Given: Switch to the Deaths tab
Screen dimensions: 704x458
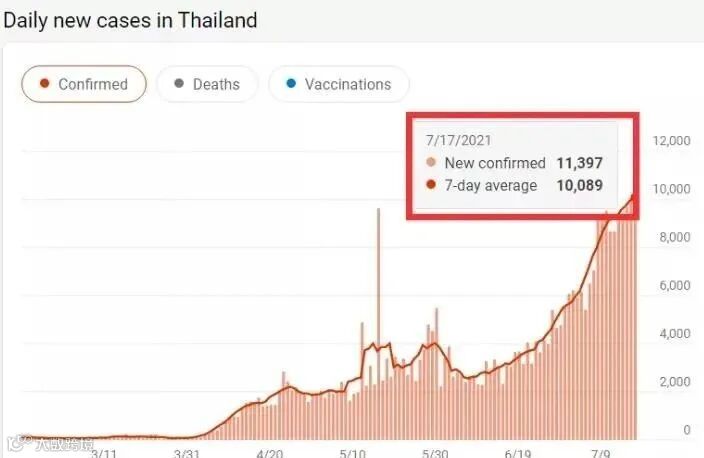Looking at the screenshot, I should (x=207, y=84).
